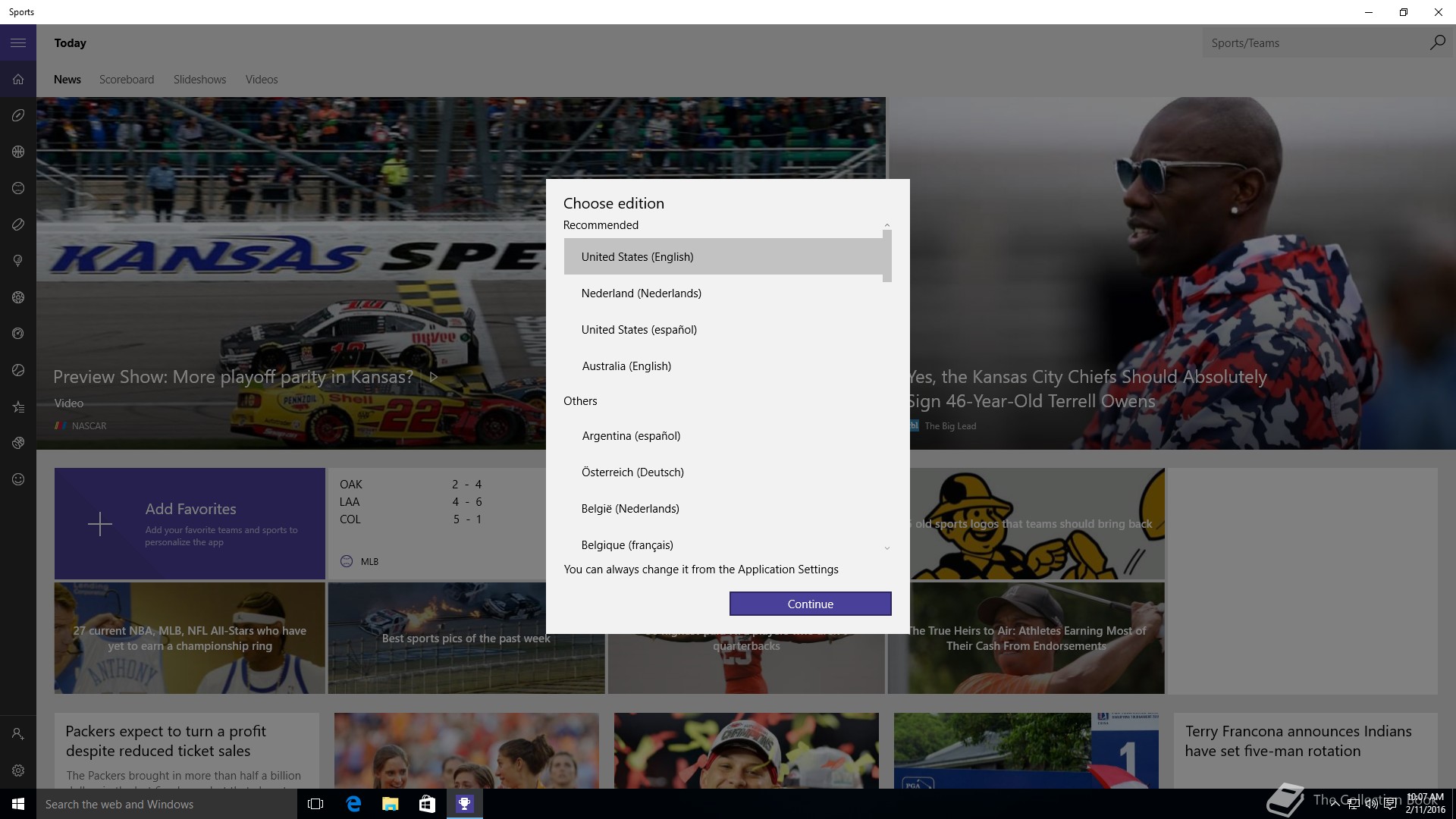Open the basketball section icon
This screenshot has height=819, width=1456.
point(18,152)
